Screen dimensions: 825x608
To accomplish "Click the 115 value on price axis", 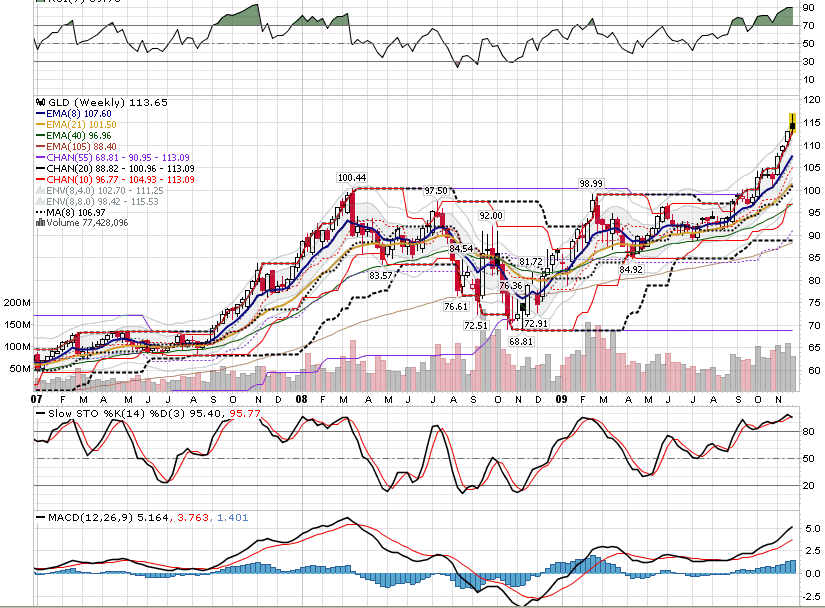I will pyautogui.click(x=811, y=123).
